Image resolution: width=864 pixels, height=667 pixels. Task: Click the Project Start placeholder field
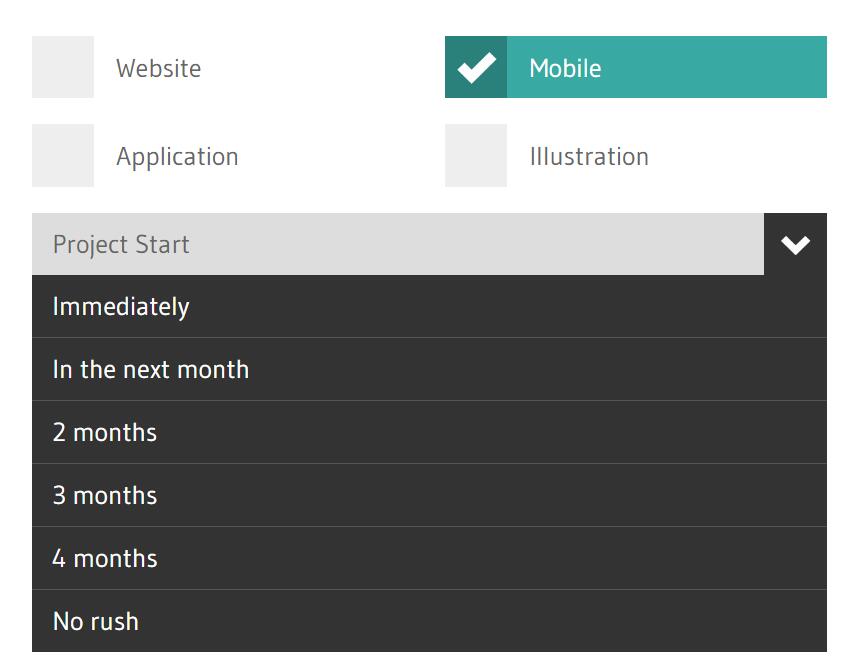click(398, 244)
